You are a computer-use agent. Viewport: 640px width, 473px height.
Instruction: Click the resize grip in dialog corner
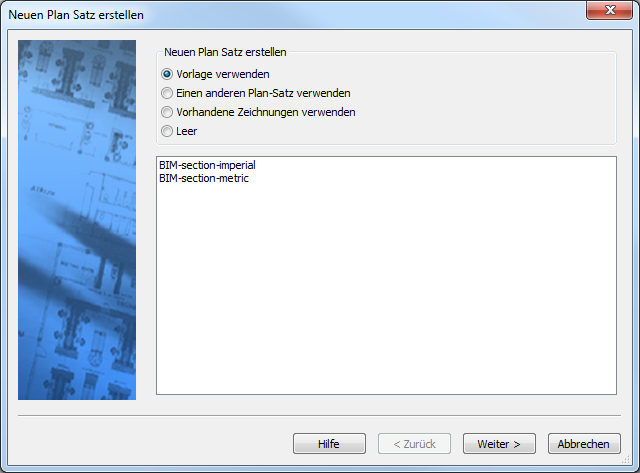(x=626, y=460)
